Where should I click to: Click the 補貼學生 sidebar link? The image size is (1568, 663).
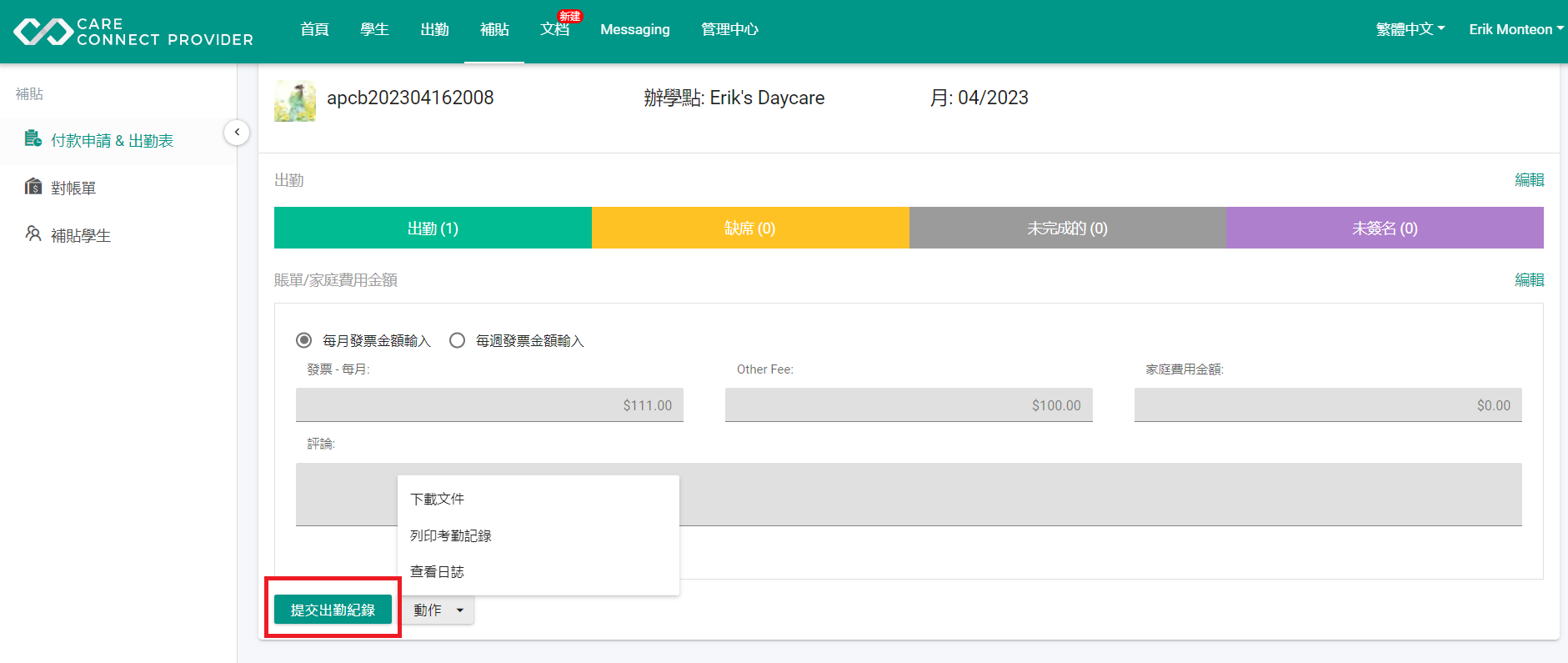coord(81,236)
